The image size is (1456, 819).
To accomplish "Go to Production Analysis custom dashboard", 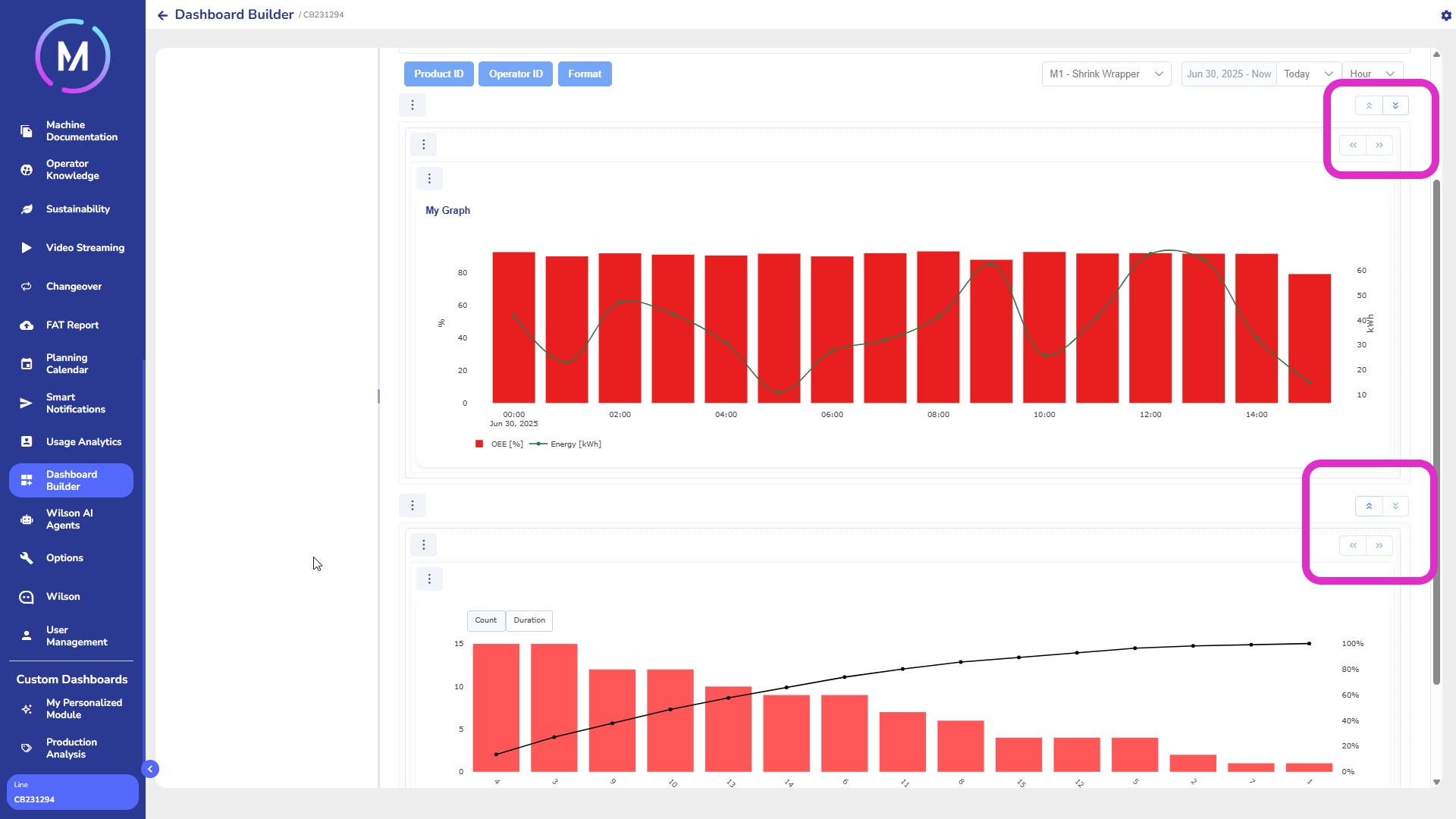I will tap(71, 748).
